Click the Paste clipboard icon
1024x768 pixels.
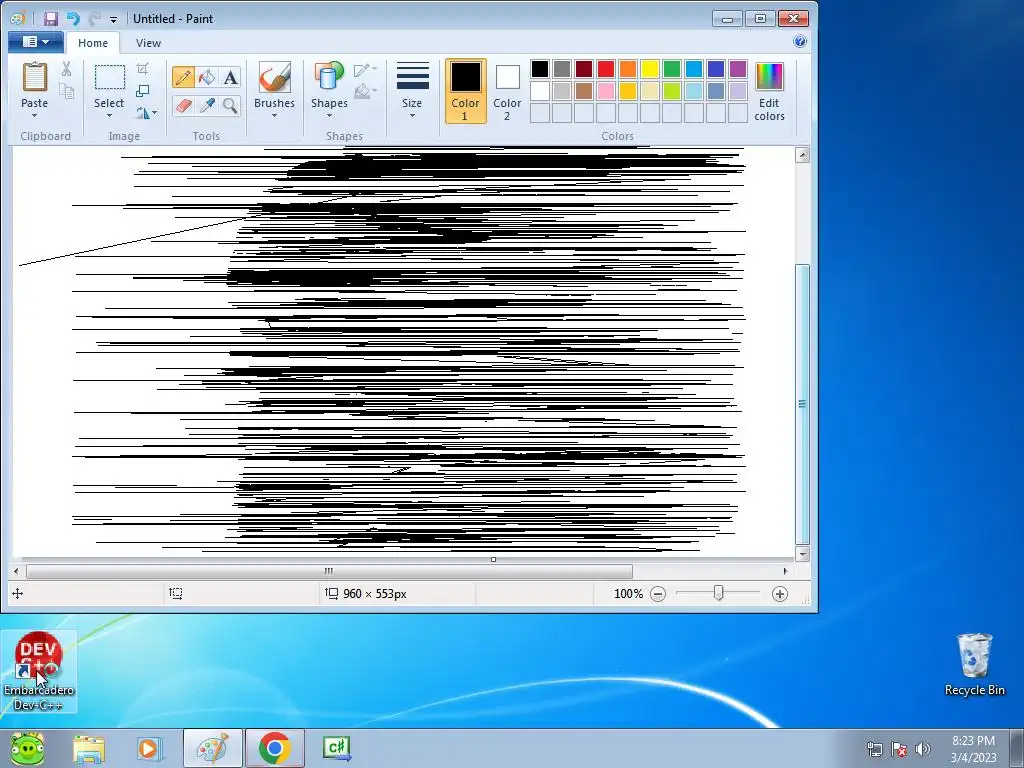tap(35, 78)
